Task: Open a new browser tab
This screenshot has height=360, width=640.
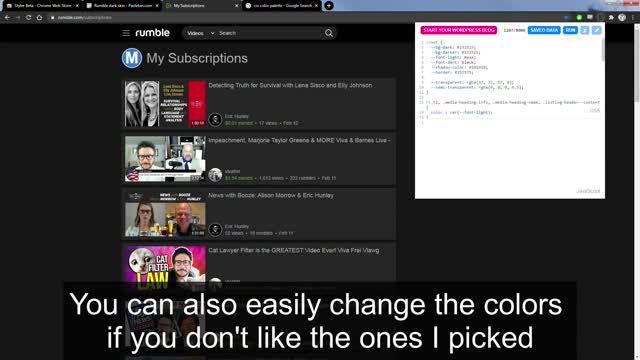Action: coord(329,6)
